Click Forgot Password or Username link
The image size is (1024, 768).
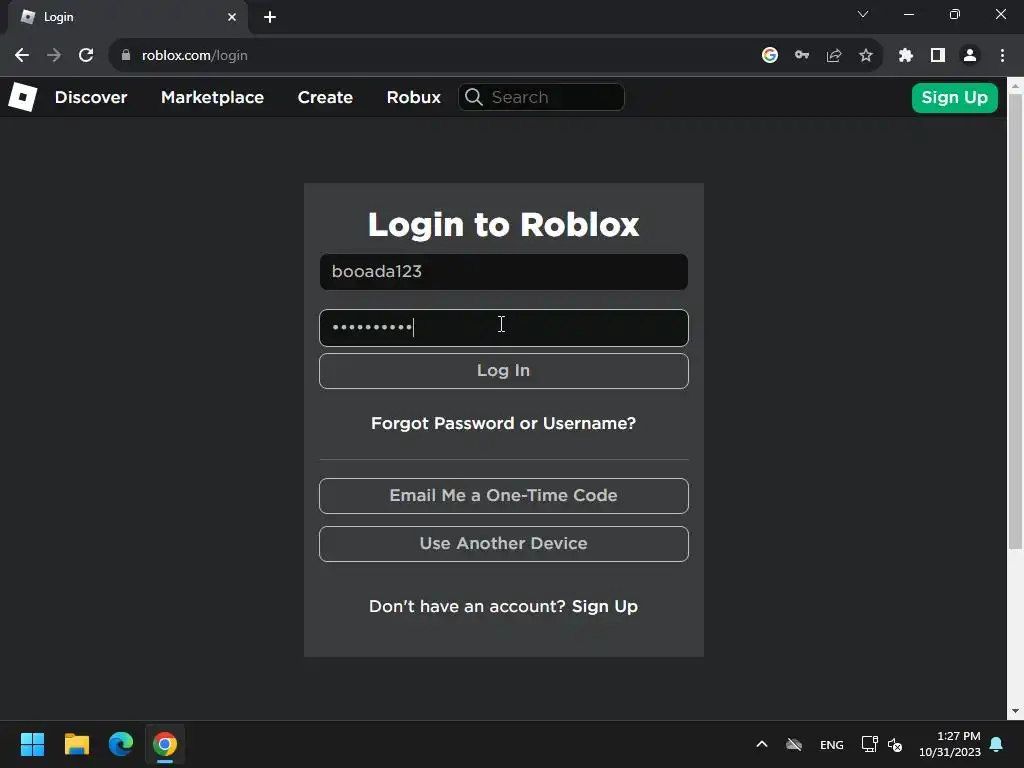tap(504, 424)
